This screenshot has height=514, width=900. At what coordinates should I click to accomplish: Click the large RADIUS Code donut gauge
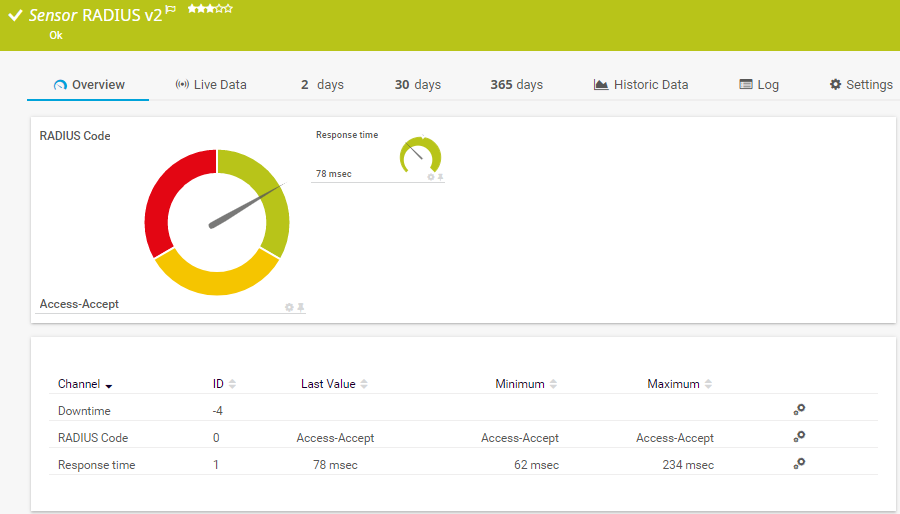[x=217, y=222]
